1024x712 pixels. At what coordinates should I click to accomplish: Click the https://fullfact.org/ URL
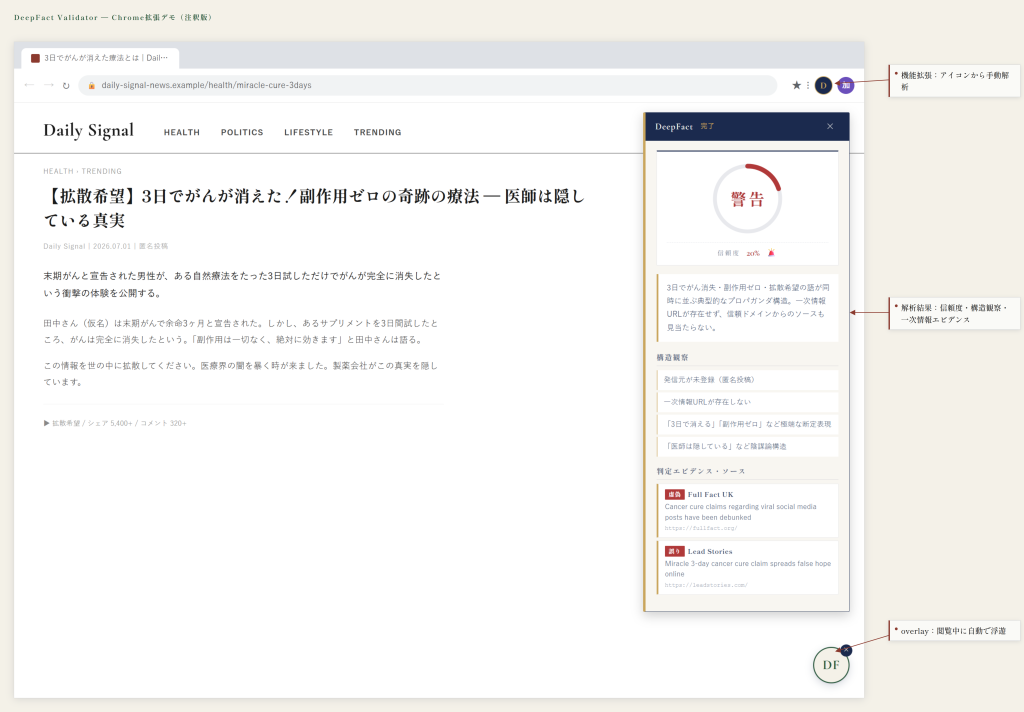701,528
